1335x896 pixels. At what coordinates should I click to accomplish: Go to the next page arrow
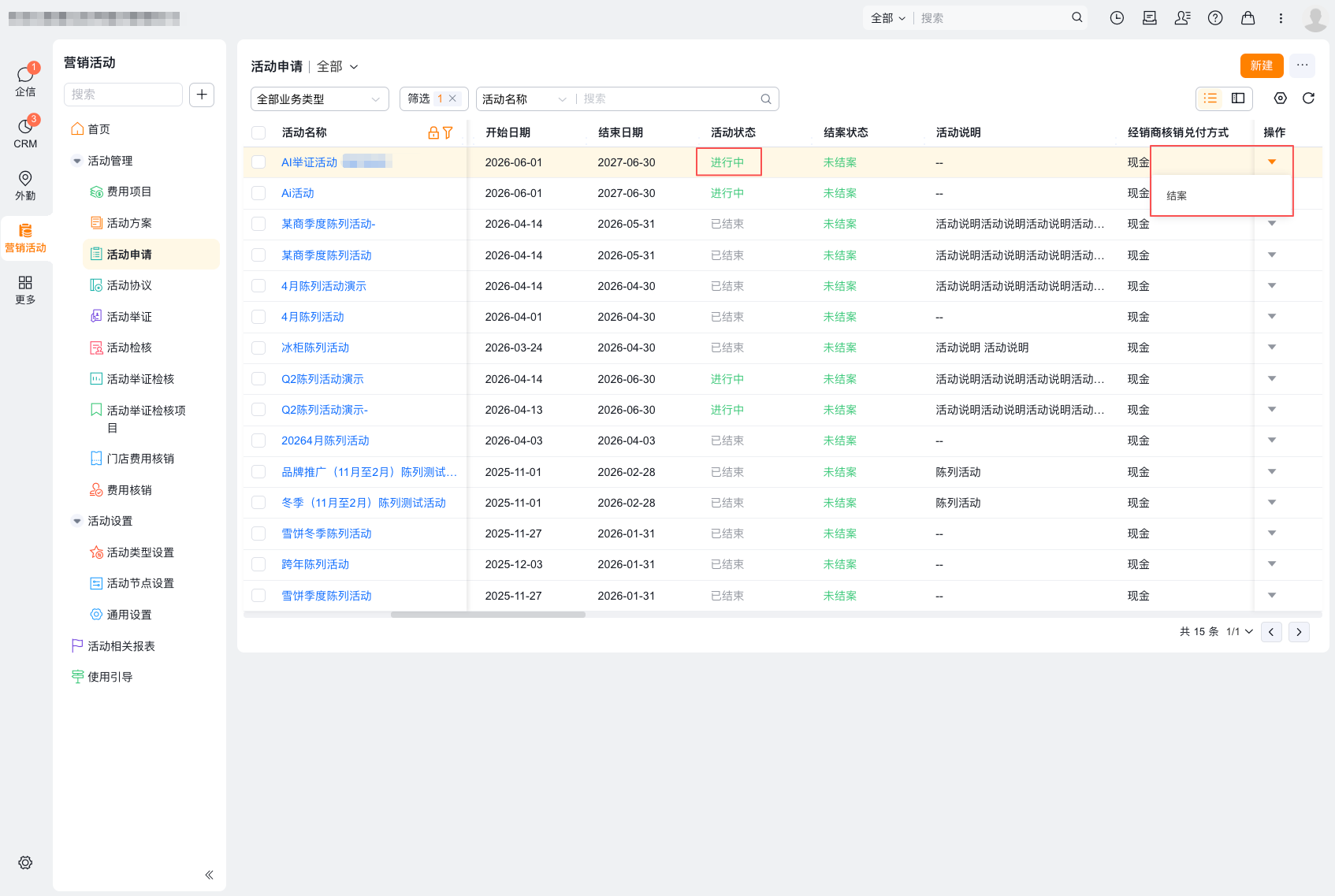[1299, 632]
